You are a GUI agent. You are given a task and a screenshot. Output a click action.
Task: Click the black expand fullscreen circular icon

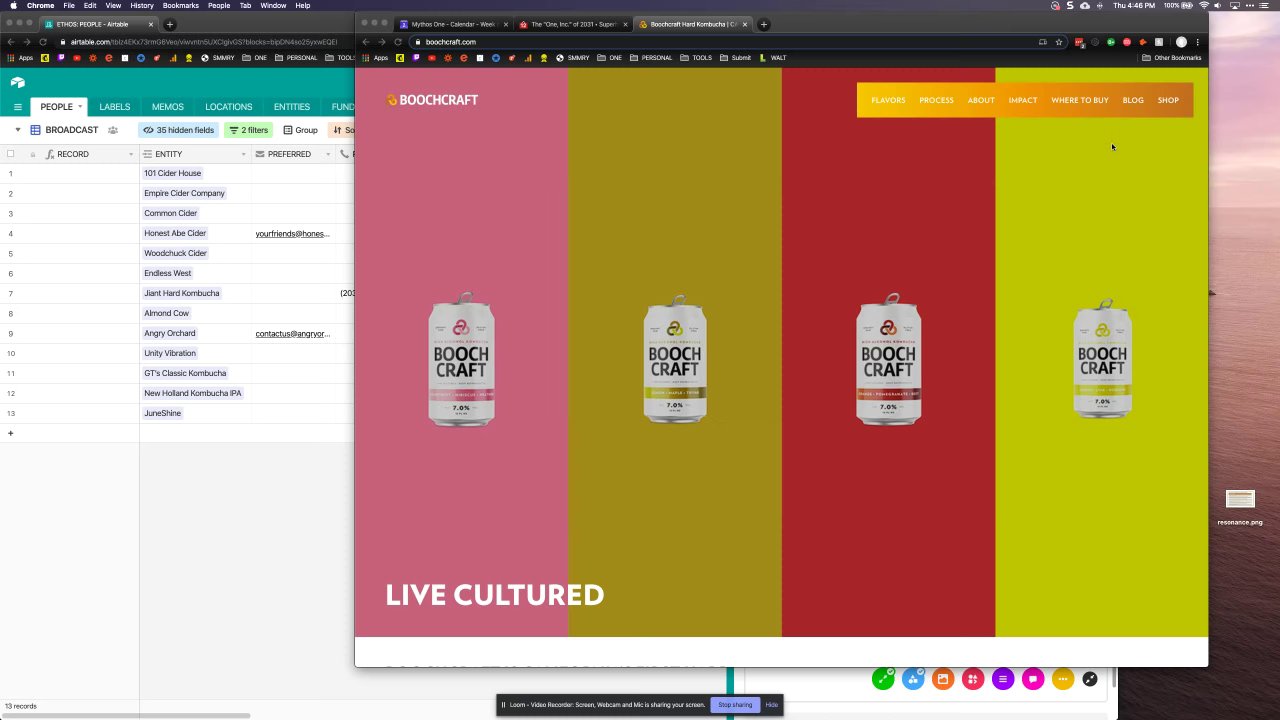coord(1090,679)
